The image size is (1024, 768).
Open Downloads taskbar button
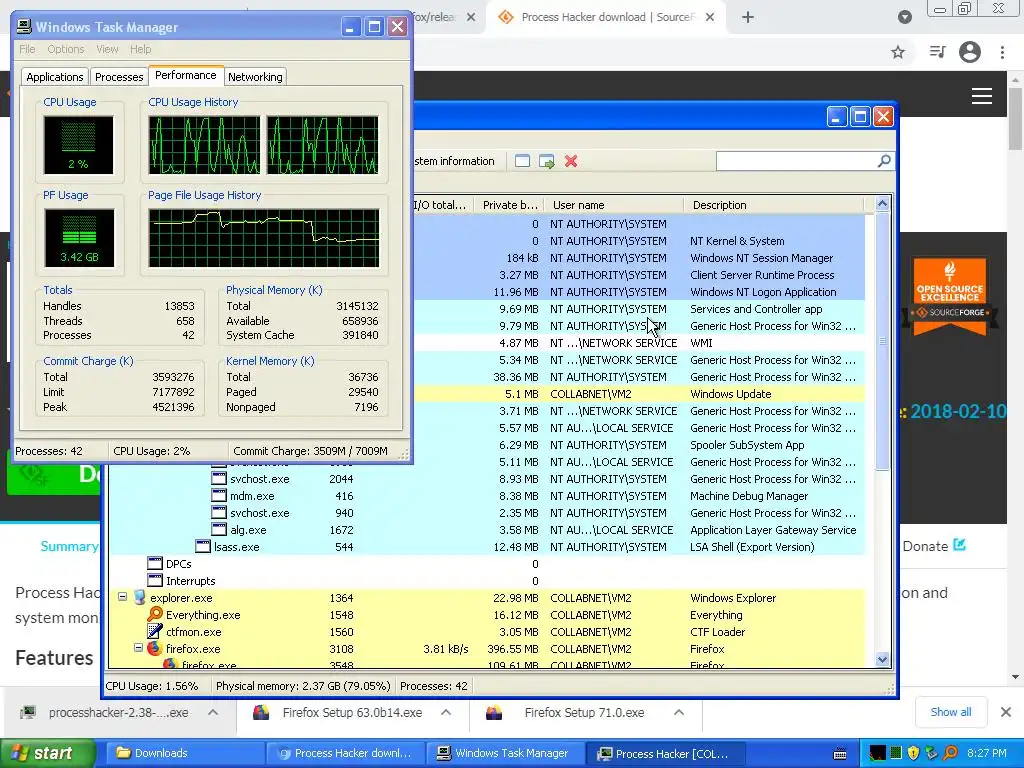(x=185, y=753)
